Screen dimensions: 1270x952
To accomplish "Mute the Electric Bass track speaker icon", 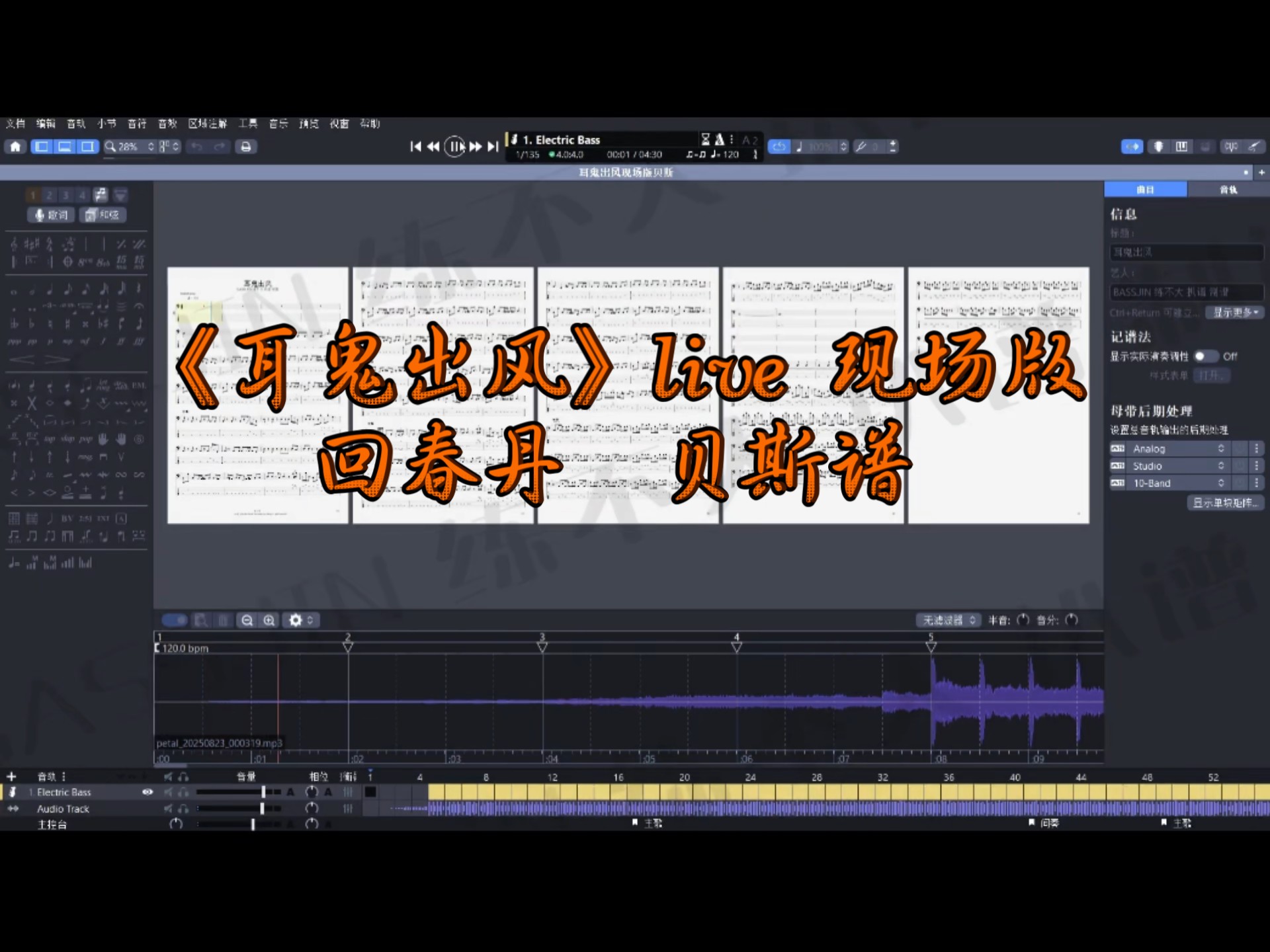I will [x=169, y=792].
